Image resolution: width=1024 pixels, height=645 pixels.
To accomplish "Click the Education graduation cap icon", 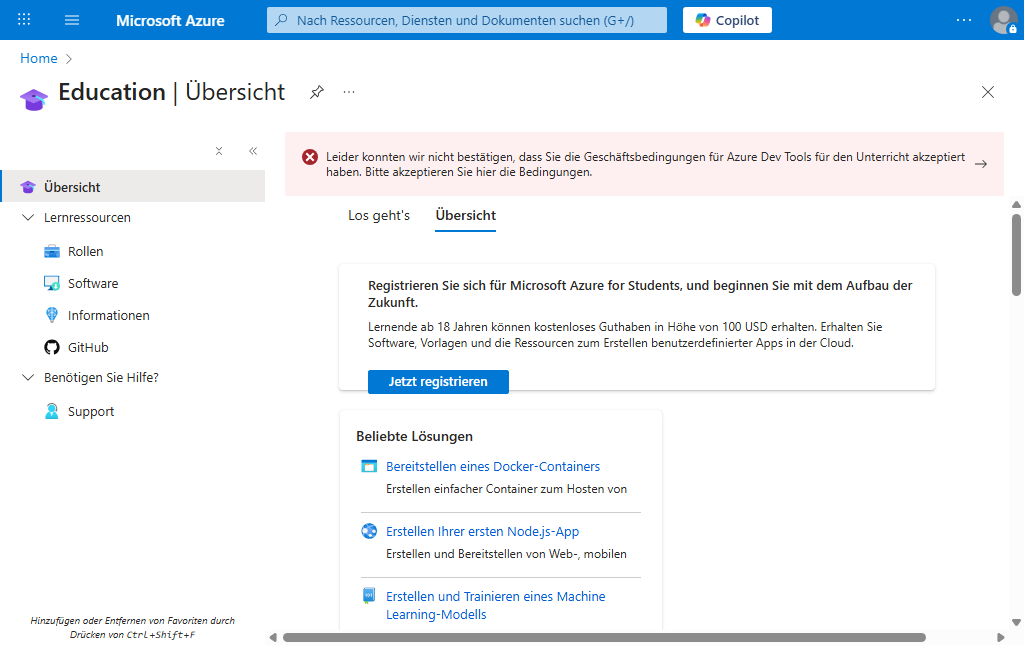I will pos(34,99).
